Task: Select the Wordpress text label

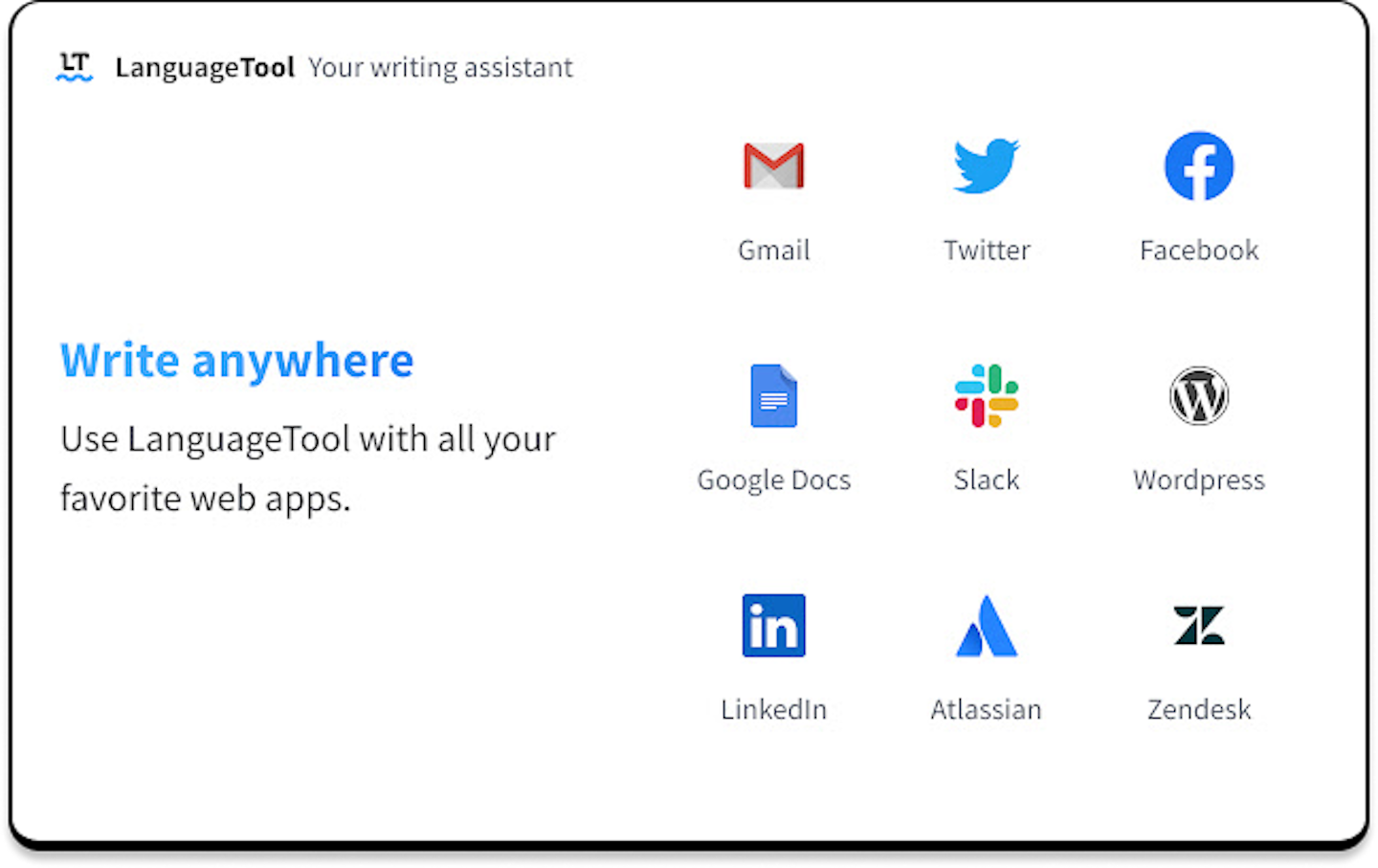Action: pyautogui.click(x=1198, y=480)
